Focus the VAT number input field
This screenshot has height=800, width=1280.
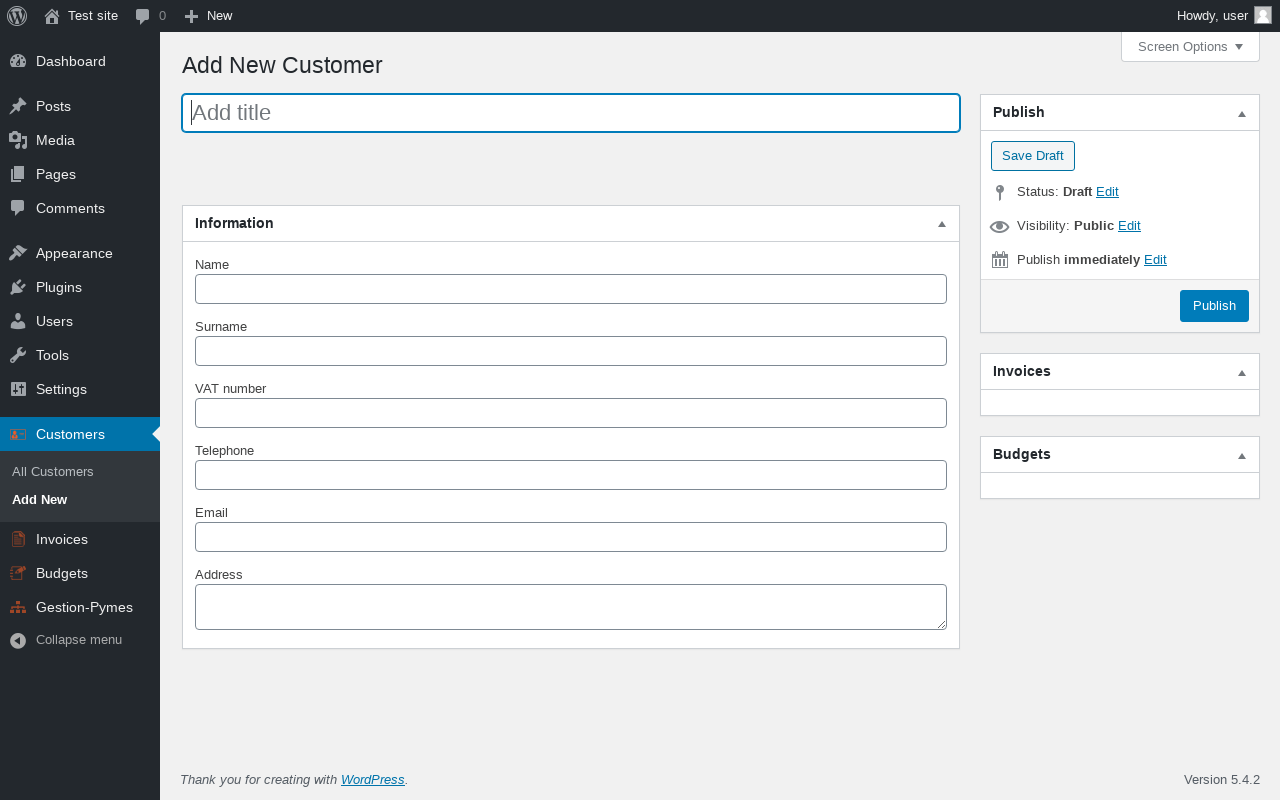(570, 413)
